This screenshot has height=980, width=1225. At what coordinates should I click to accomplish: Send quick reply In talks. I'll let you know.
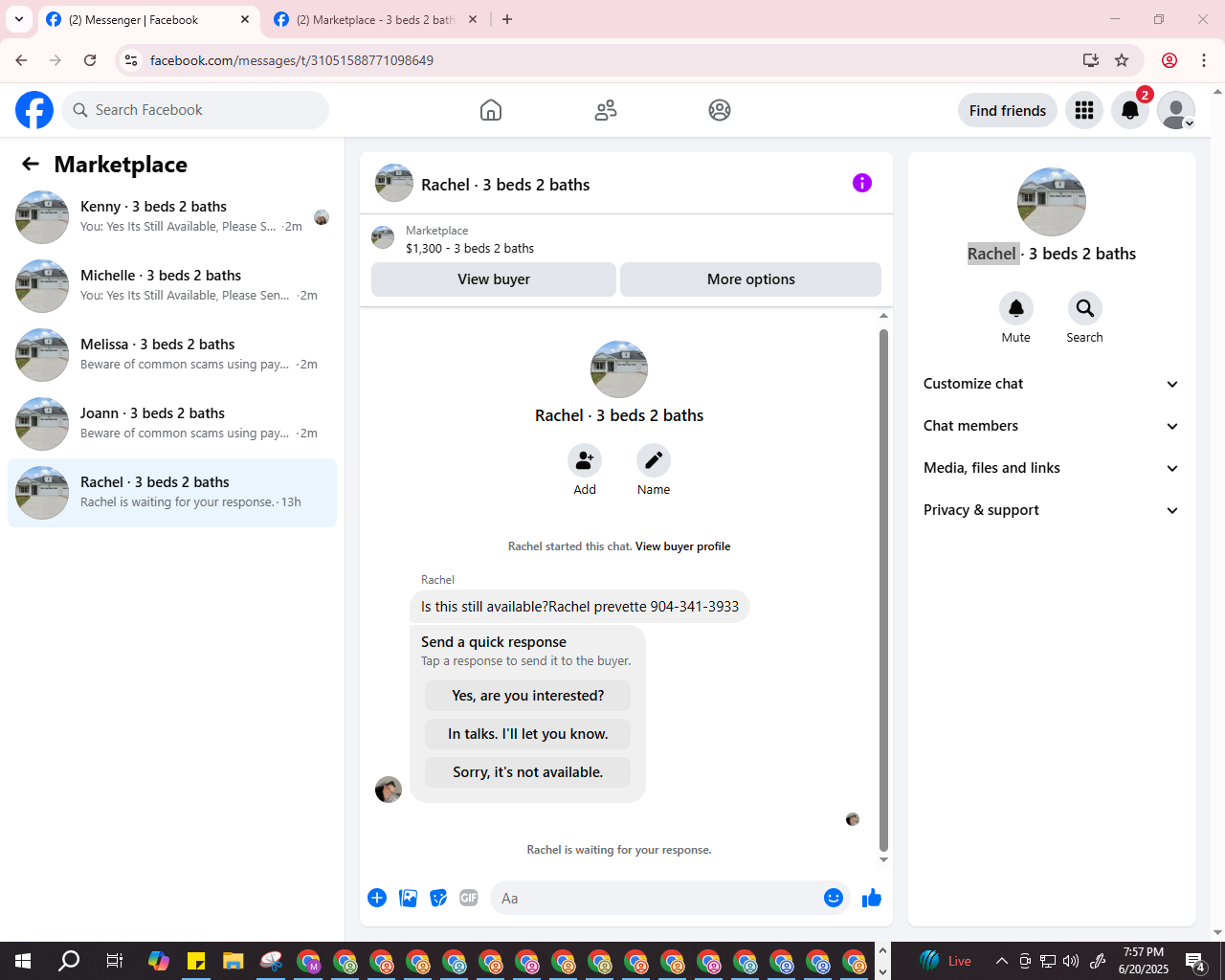pyautogui.click(x=528, y=734)
